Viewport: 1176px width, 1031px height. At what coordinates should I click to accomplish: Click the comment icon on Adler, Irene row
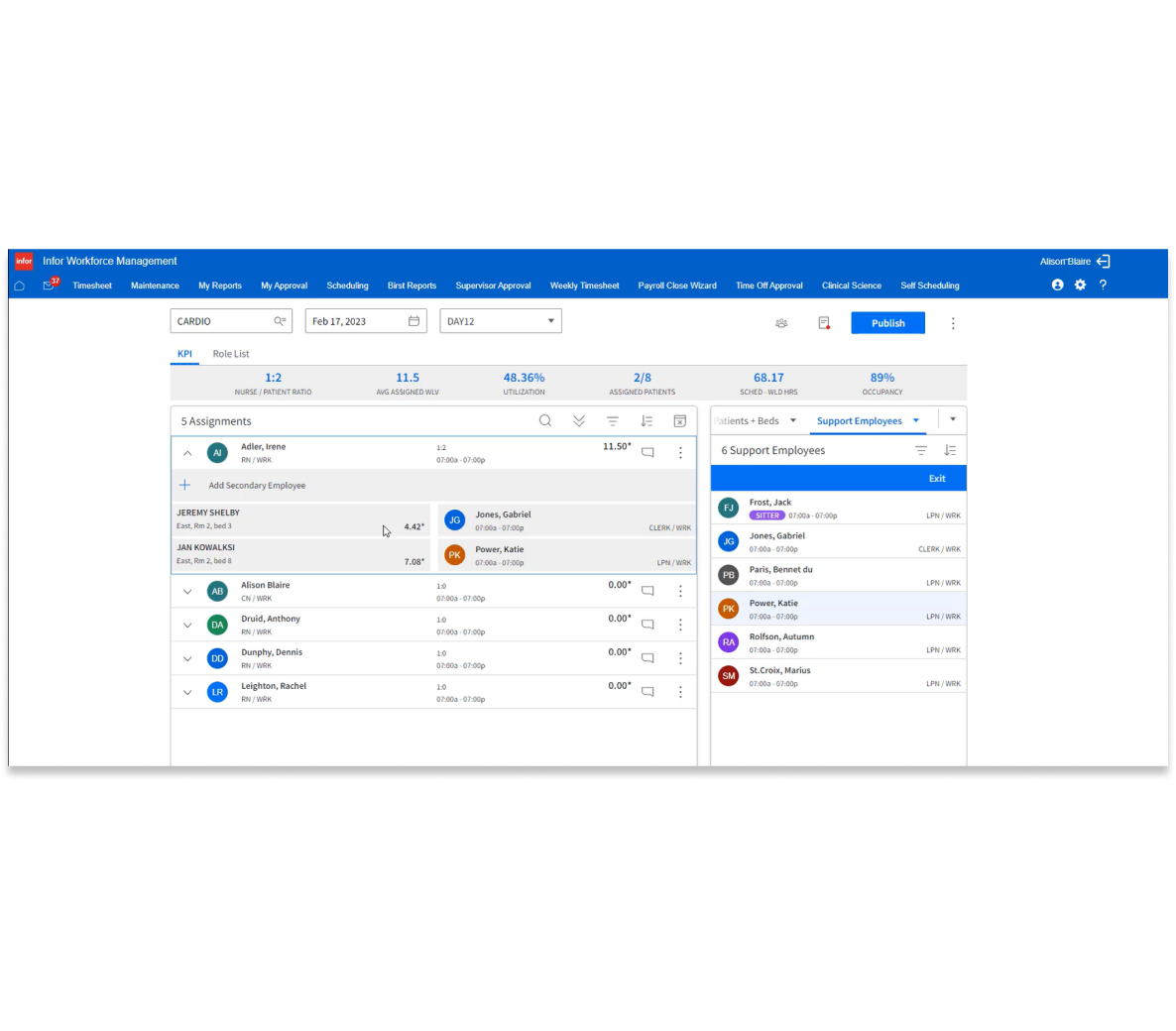647,453
